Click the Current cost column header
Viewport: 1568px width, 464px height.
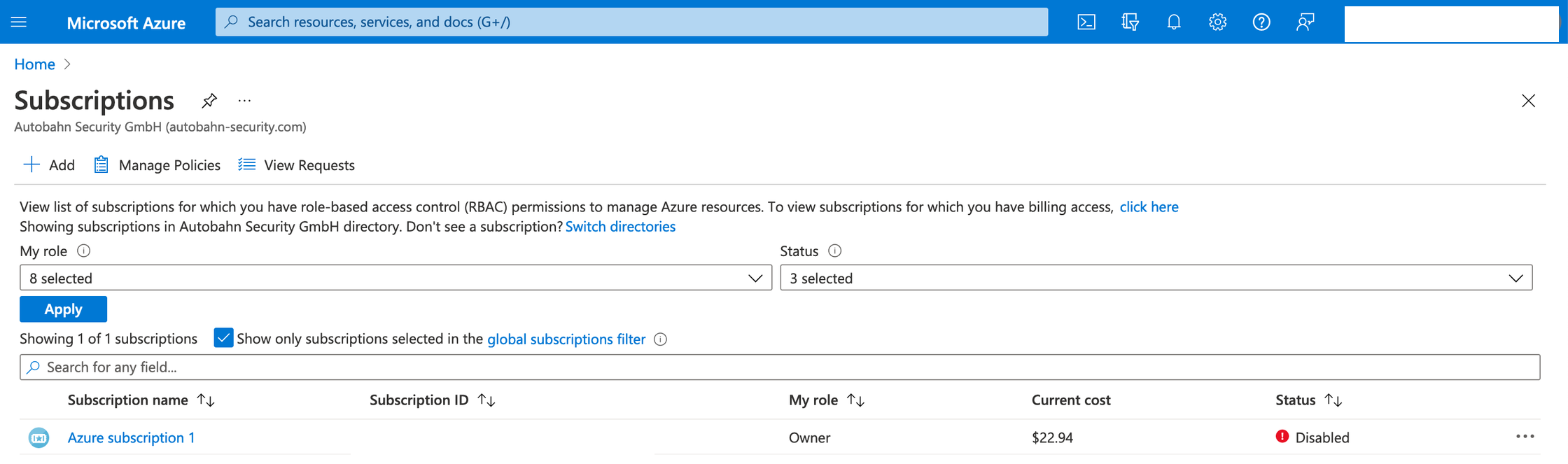click(1070, 400)
